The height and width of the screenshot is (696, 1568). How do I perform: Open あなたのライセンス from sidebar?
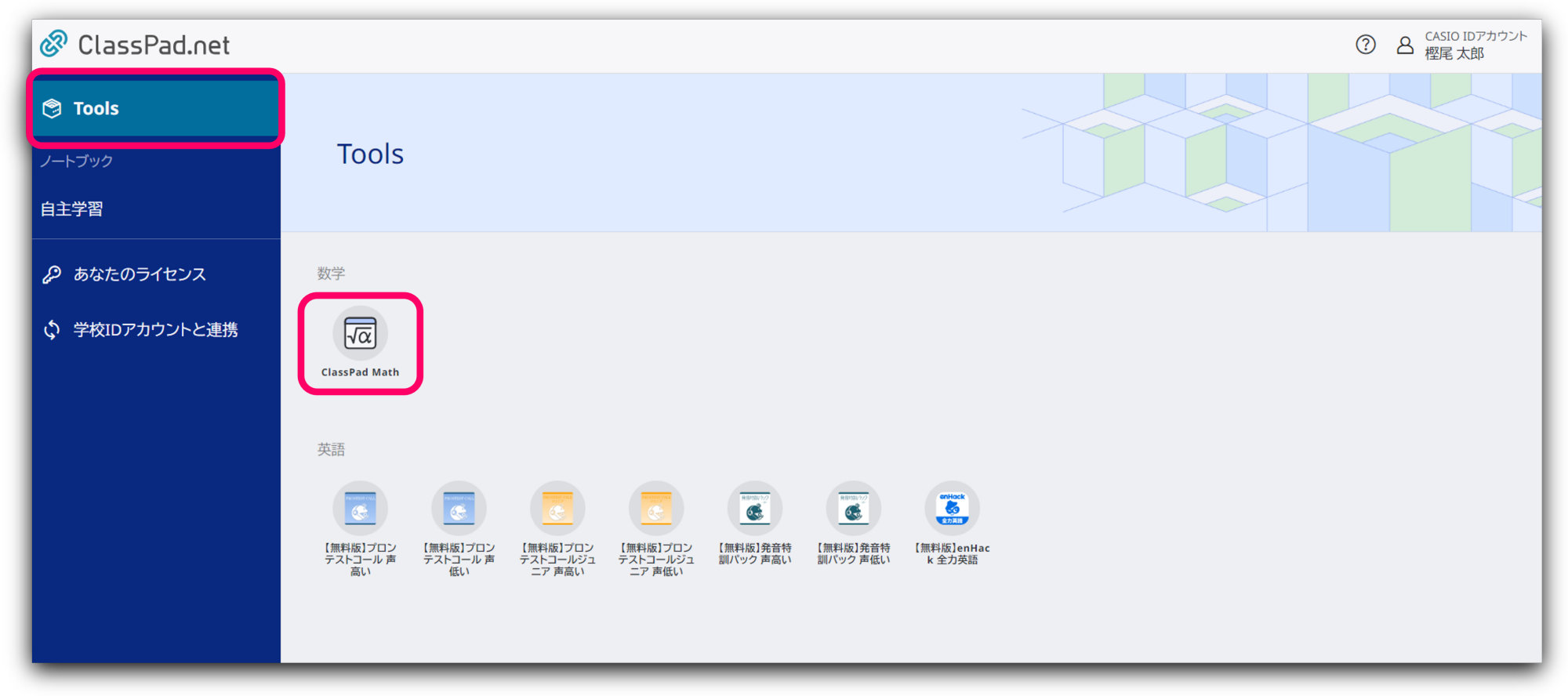[140, 274]
